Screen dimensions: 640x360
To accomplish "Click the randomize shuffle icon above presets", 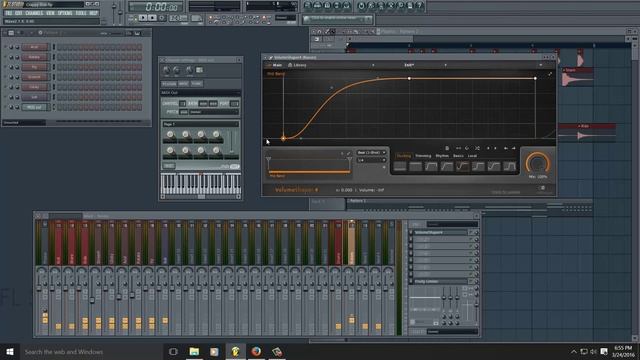I will click(x=477, y=148).
